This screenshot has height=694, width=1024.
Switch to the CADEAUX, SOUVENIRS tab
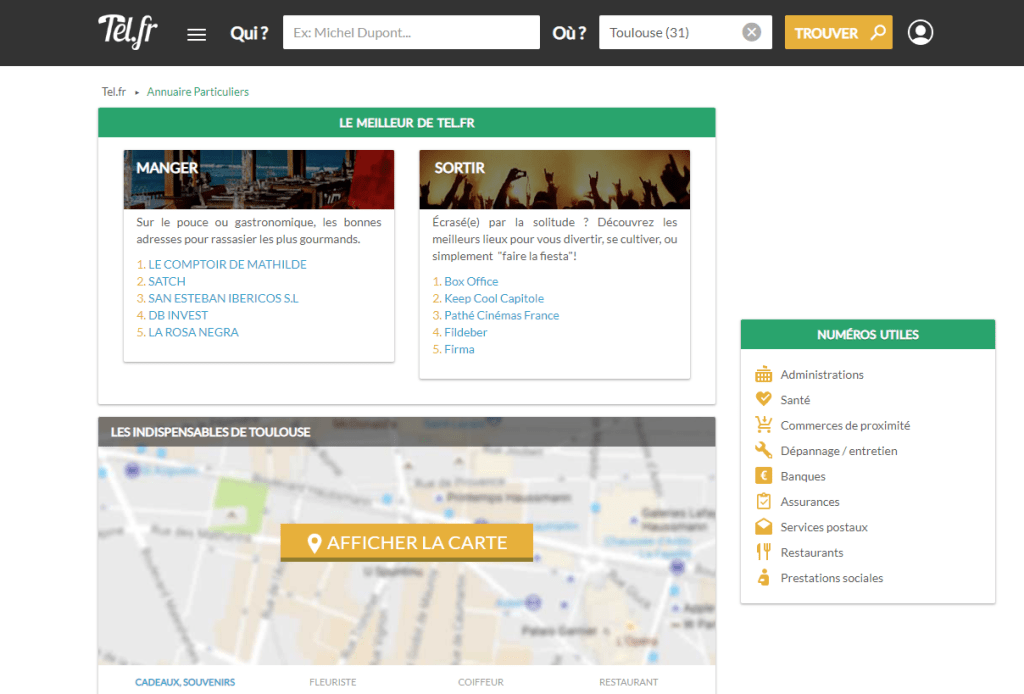185,682
